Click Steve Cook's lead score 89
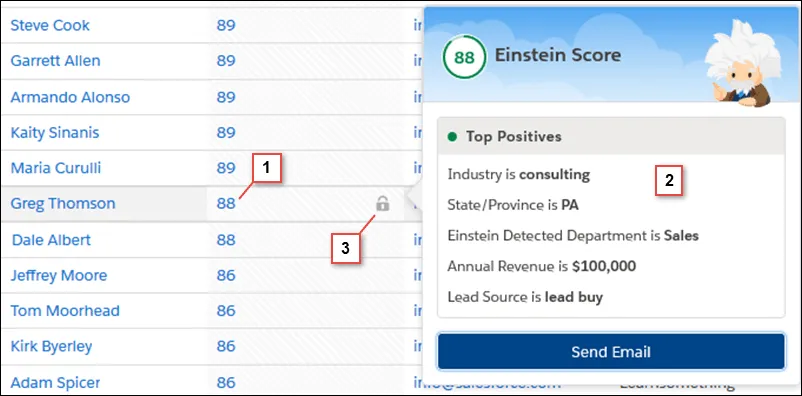Viewport: 802px width, 396px height. click(x=226, y=25)
